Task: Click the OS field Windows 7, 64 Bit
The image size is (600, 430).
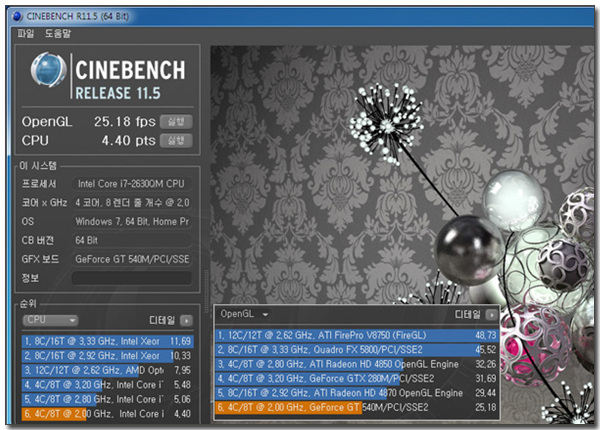Action: coord(132,222)
